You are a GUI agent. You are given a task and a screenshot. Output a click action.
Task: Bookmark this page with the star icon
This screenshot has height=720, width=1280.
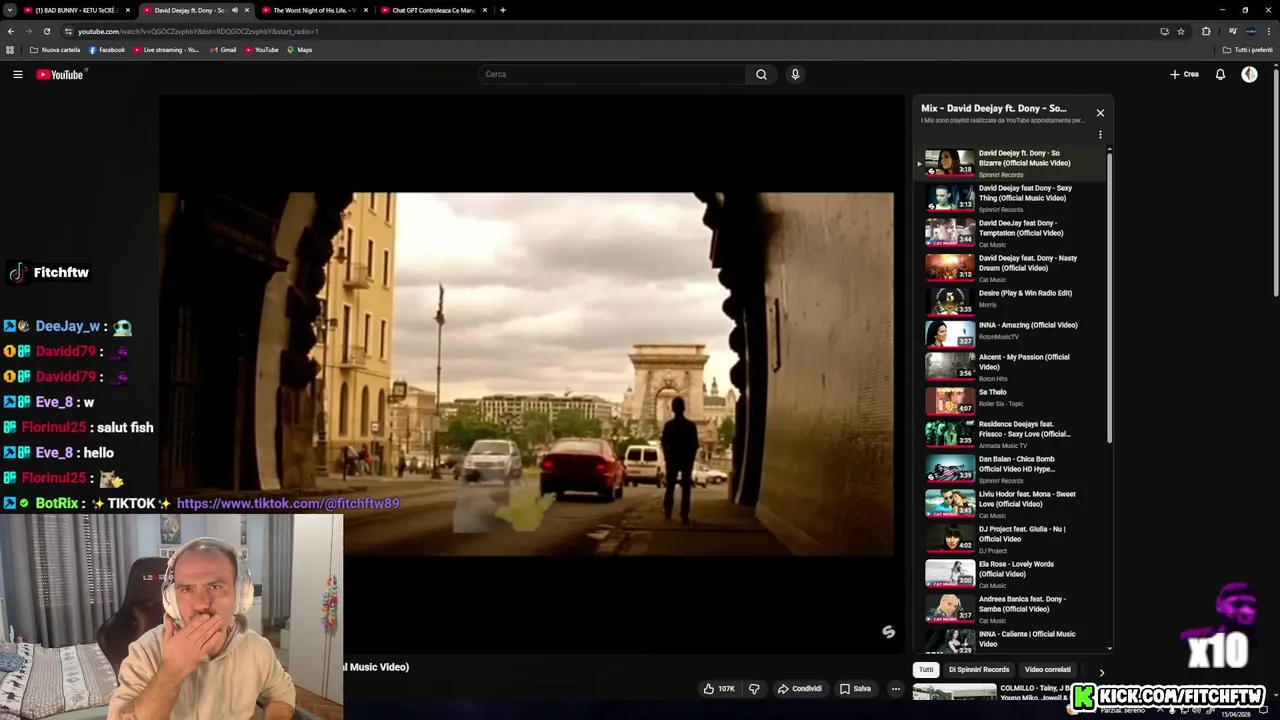tap(1181, 31)
